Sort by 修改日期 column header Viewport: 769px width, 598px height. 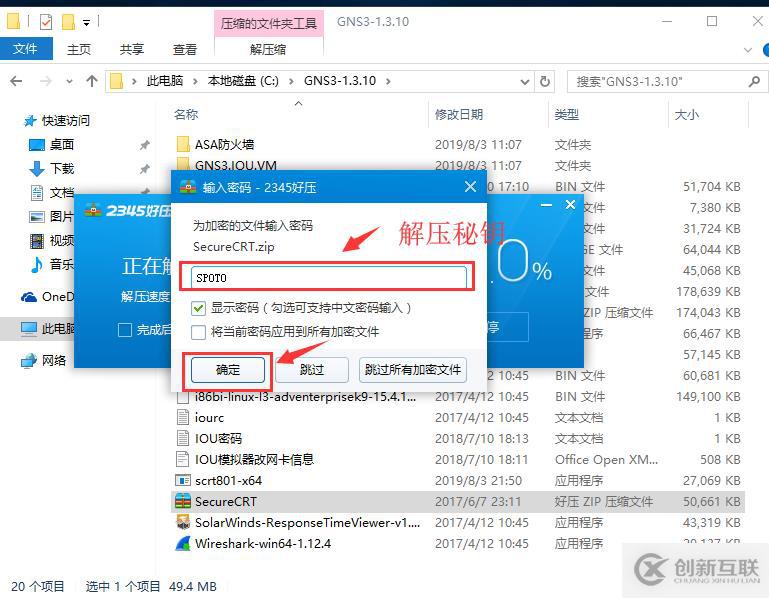(459, 115)
